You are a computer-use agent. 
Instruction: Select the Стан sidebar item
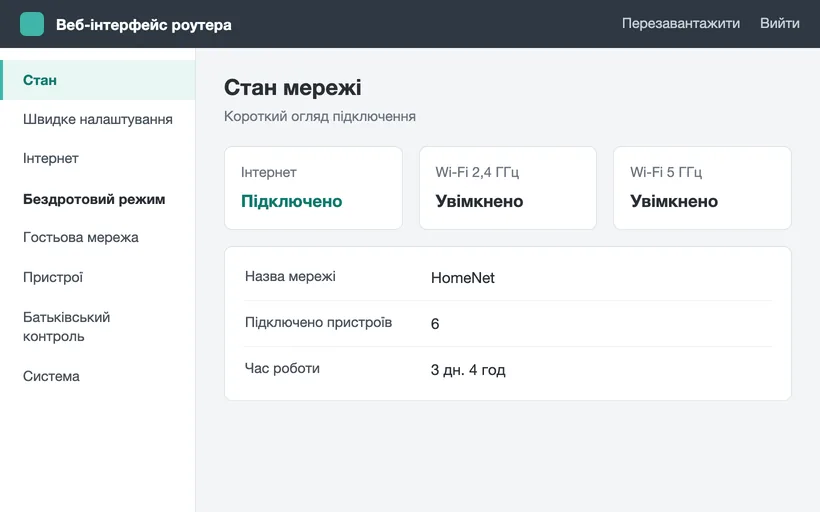tap(98, 80)
